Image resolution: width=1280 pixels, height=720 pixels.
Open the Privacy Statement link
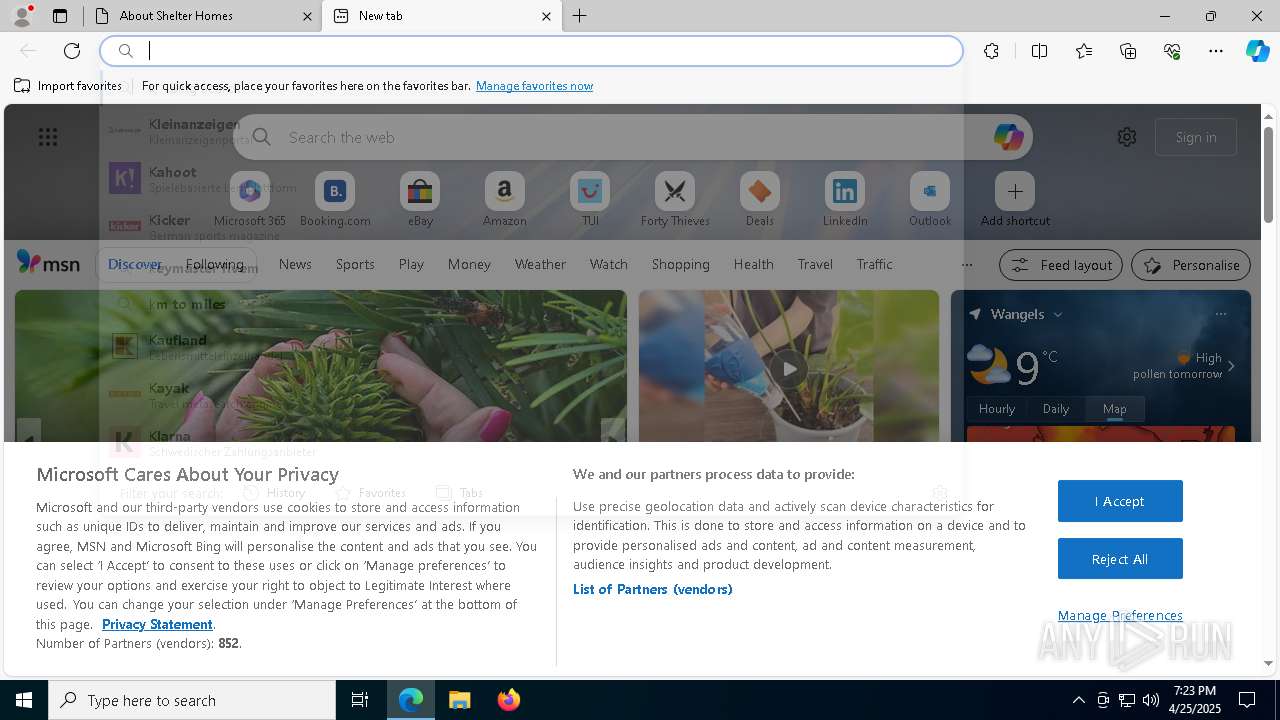[157, 624]
